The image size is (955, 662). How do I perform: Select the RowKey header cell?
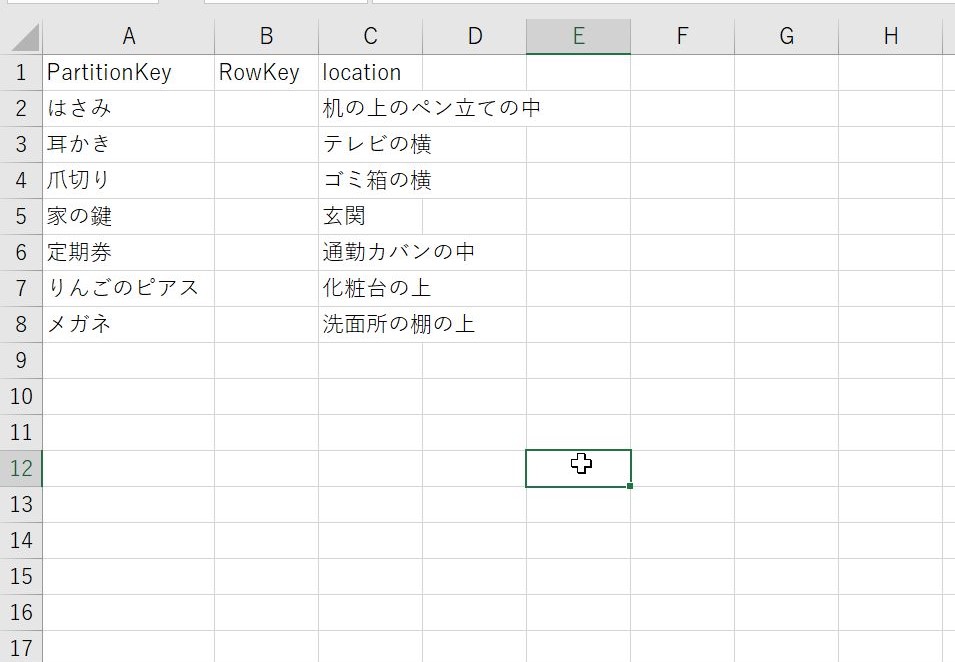point(266,71)
